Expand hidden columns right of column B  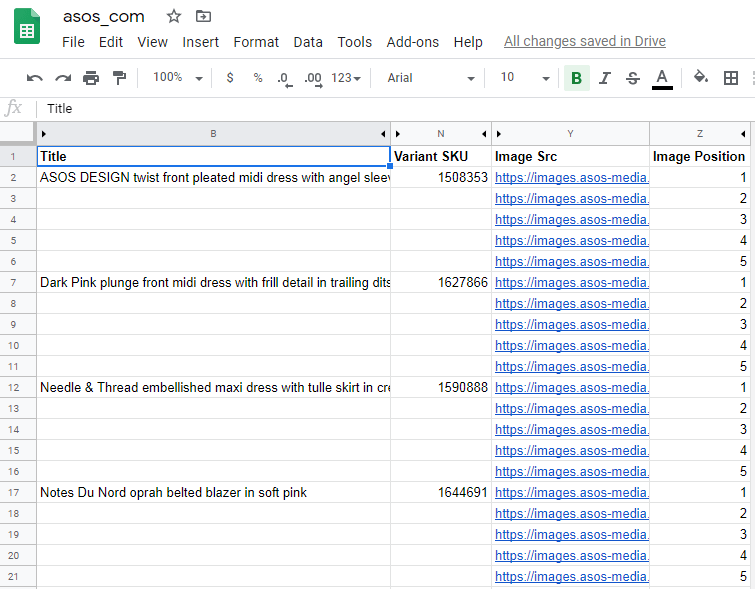coord(383,134)
